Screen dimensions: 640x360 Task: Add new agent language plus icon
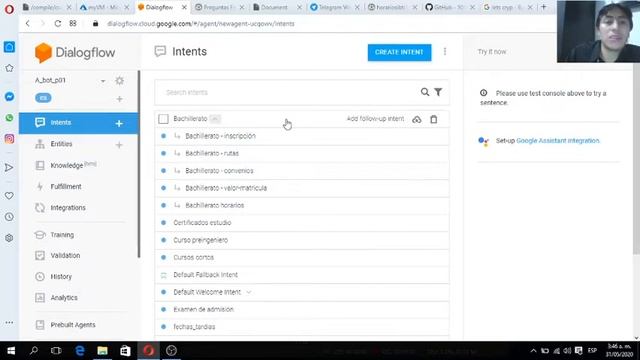click(x=120, y=99)
